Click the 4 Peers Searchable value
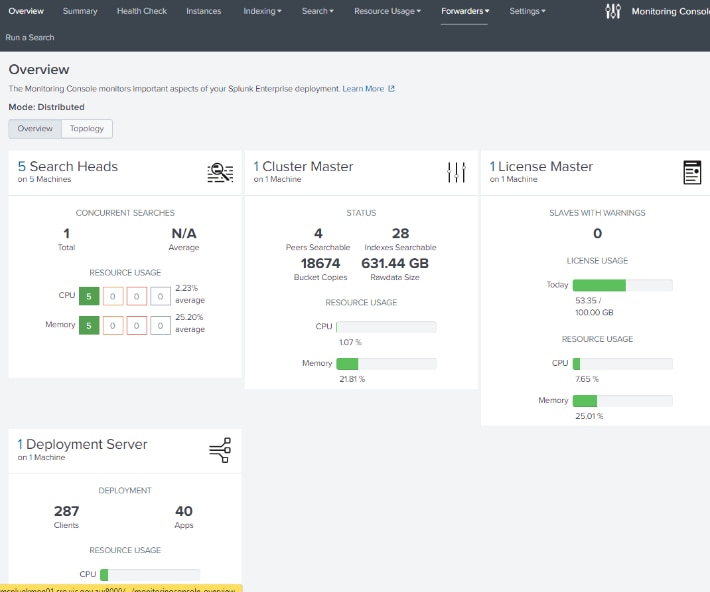 point(318,233)
